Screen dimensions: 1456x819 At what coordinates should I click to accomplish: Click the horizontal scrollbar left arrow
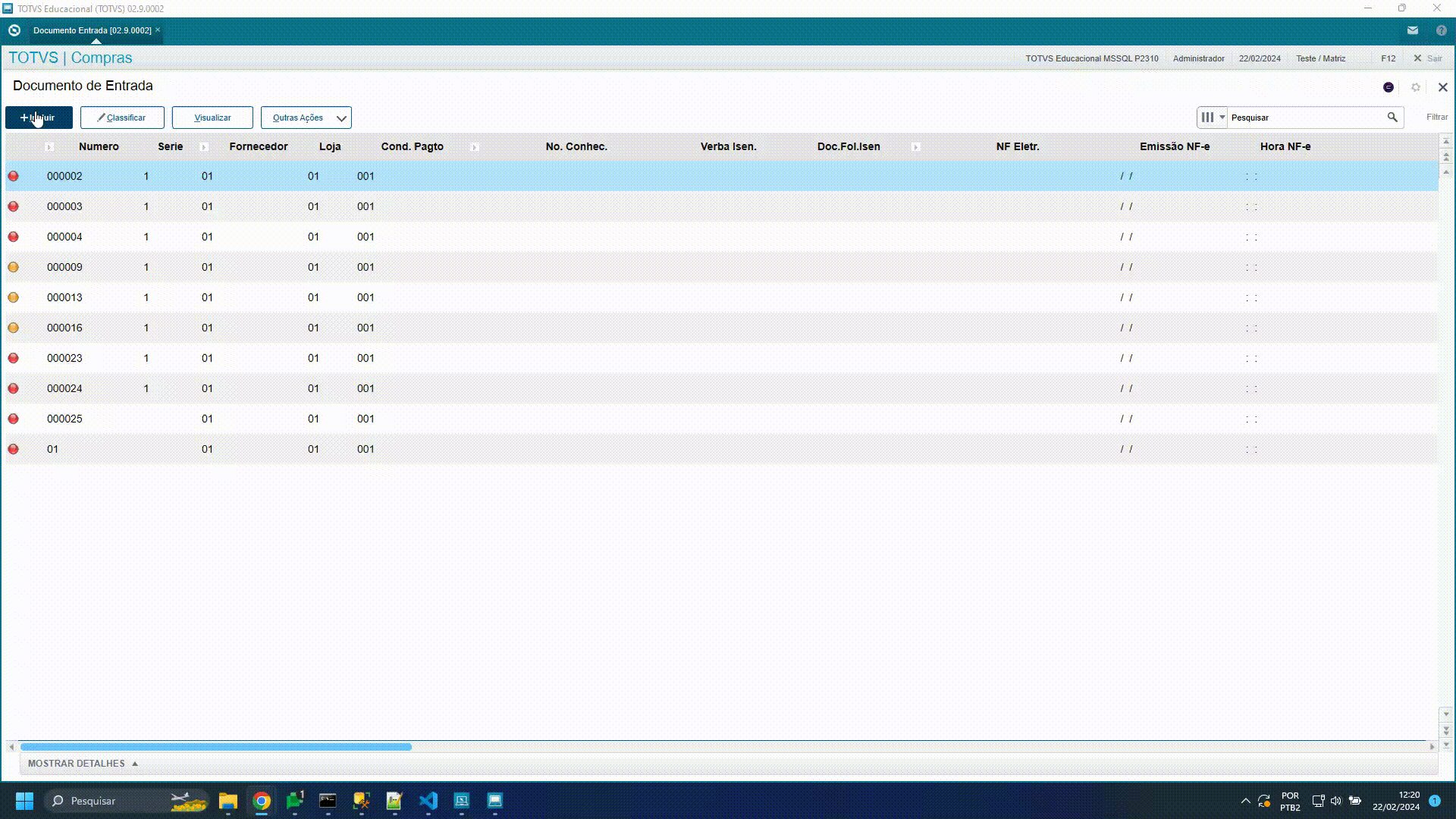pyautogui.click(x=11, y=747)
